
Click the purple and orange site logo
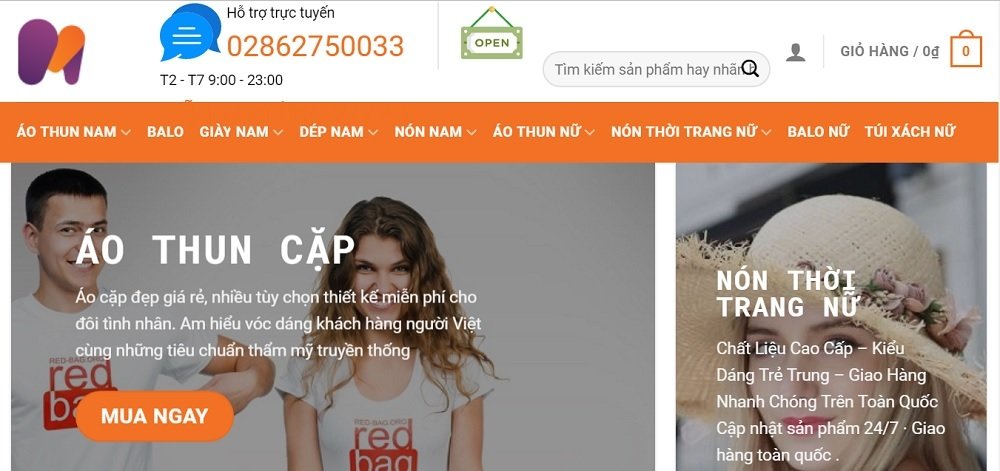point(51,52)
